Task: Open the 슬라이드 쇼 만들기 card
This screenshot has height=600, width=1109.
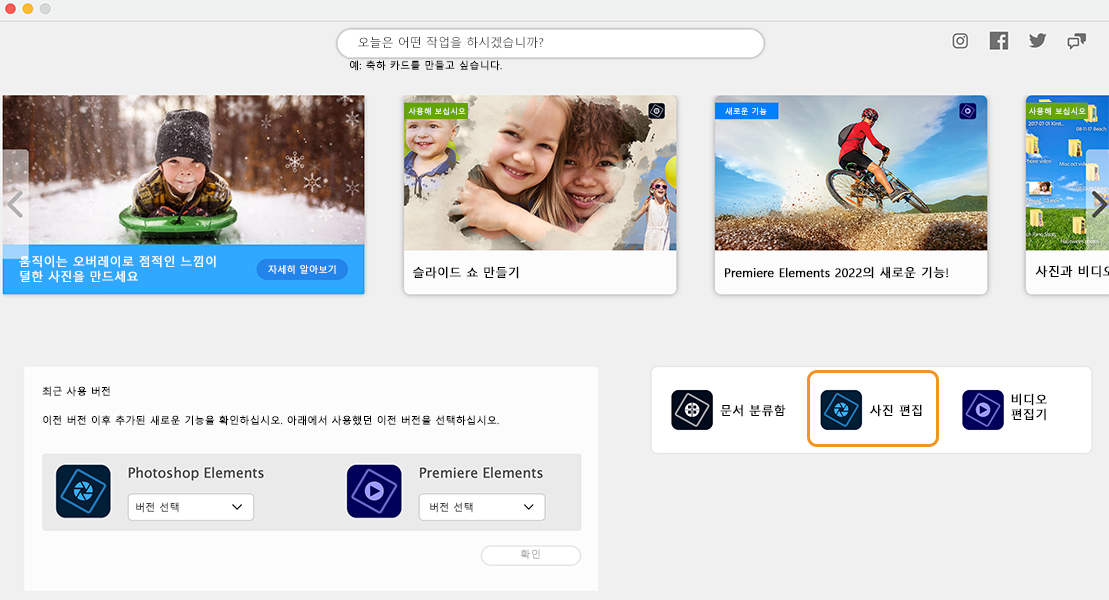Action: (x=540, y=195)
